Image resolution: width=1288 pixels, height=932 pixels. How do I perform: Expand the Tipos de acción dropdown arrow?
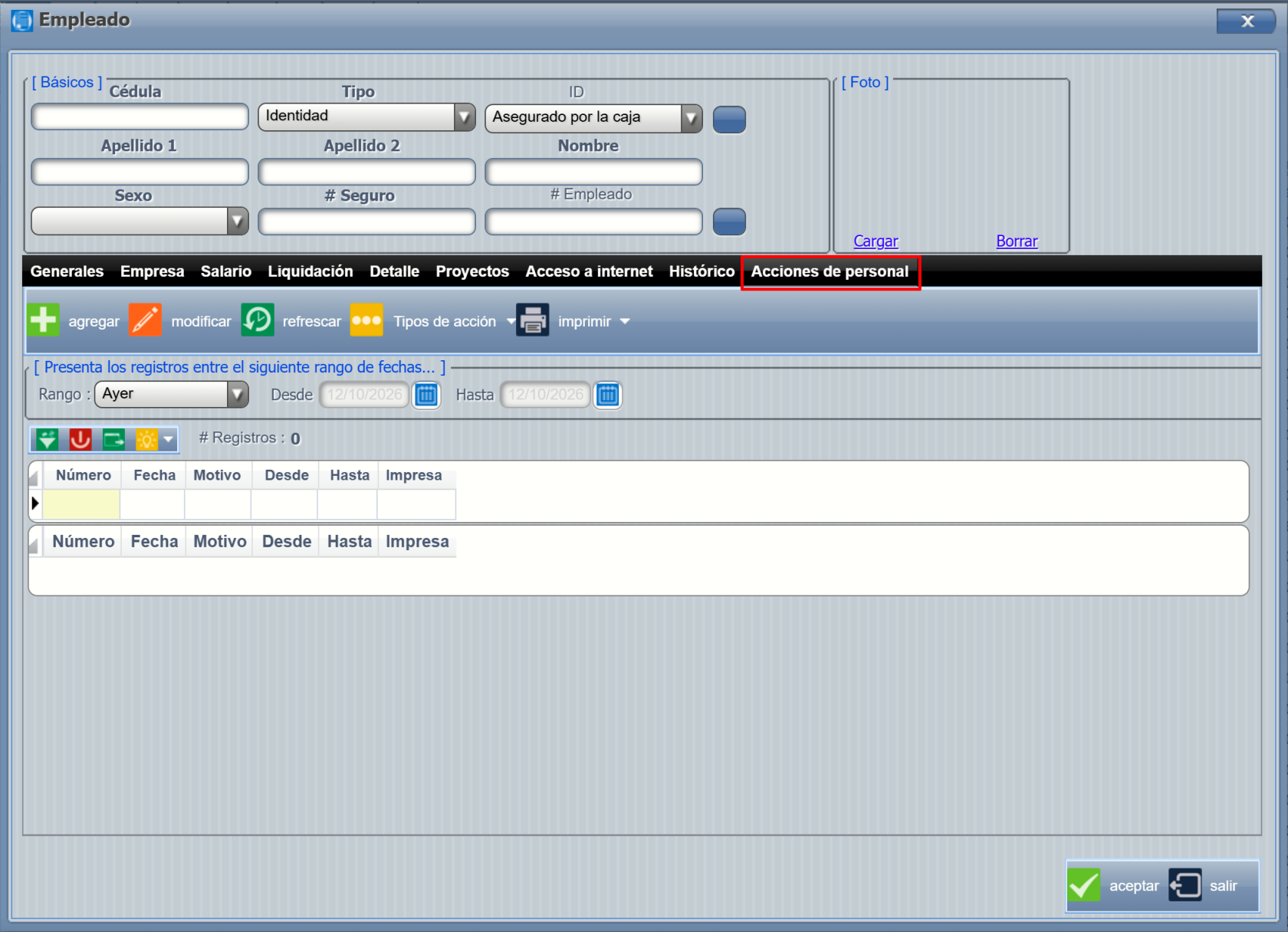[511, 321]
